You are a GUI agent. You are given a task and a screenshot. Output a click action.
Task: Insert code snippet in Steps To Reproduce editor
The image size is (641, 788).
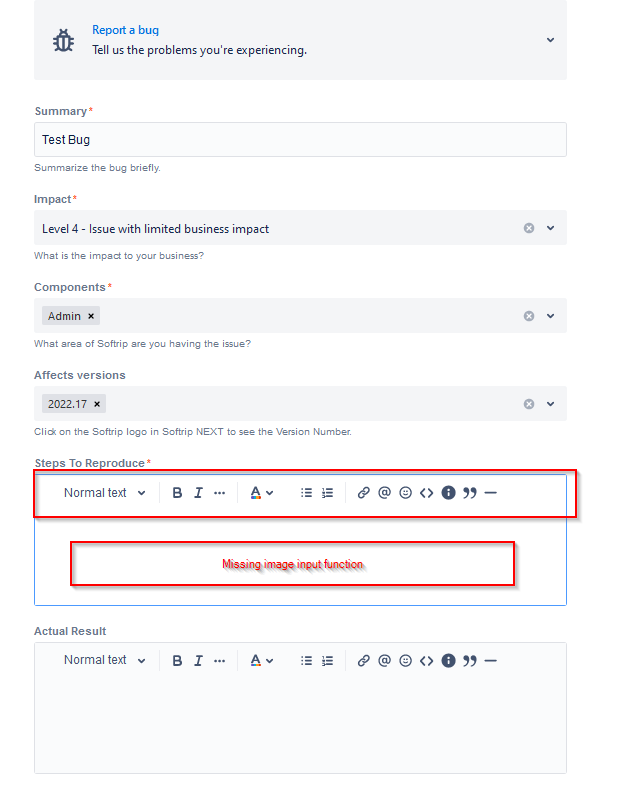427,493
